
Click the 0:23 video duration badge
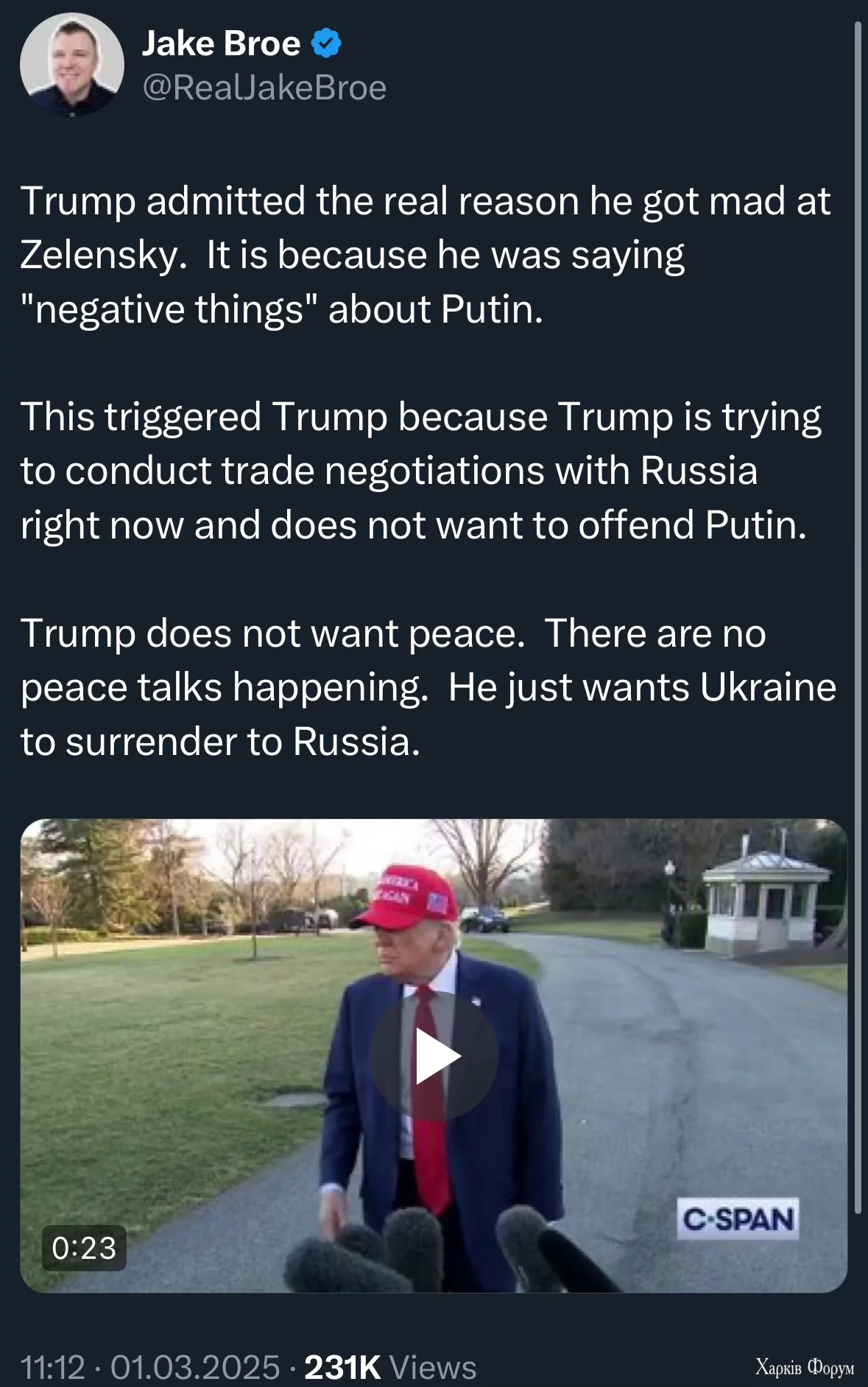[84, 1248]
